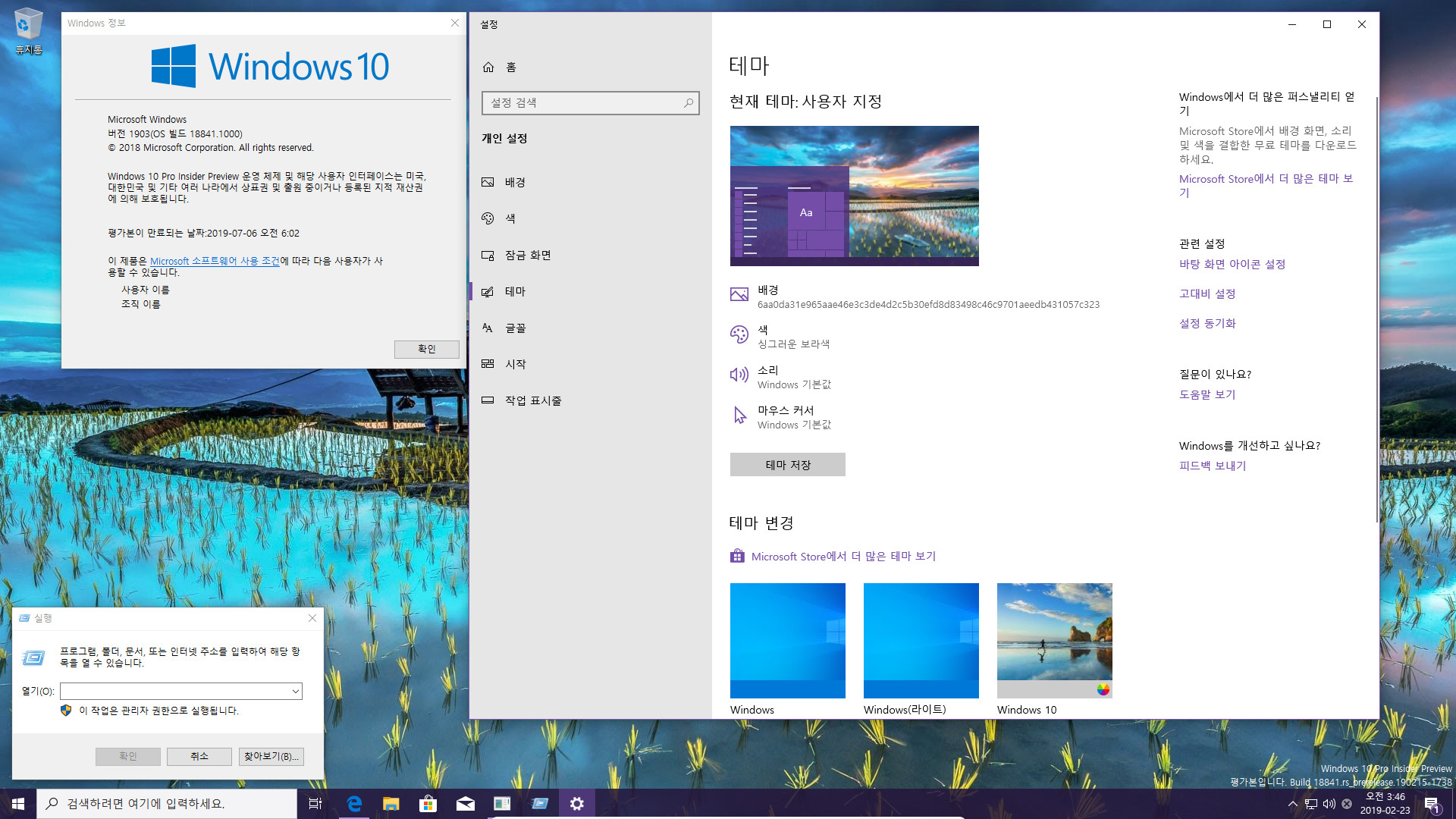Open 도움말 보기 link
The height and width of the screenshot is (819, 1456).
[1207, 394]
